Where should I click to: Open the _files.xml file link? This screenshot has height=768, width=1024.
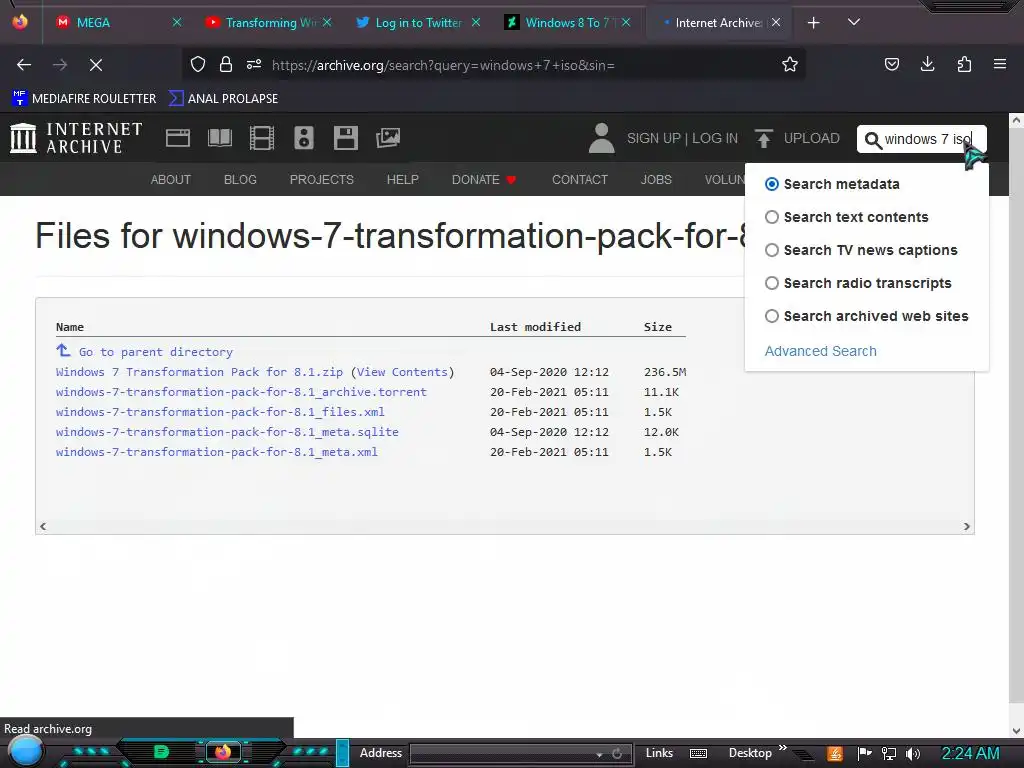pos(220,412)
